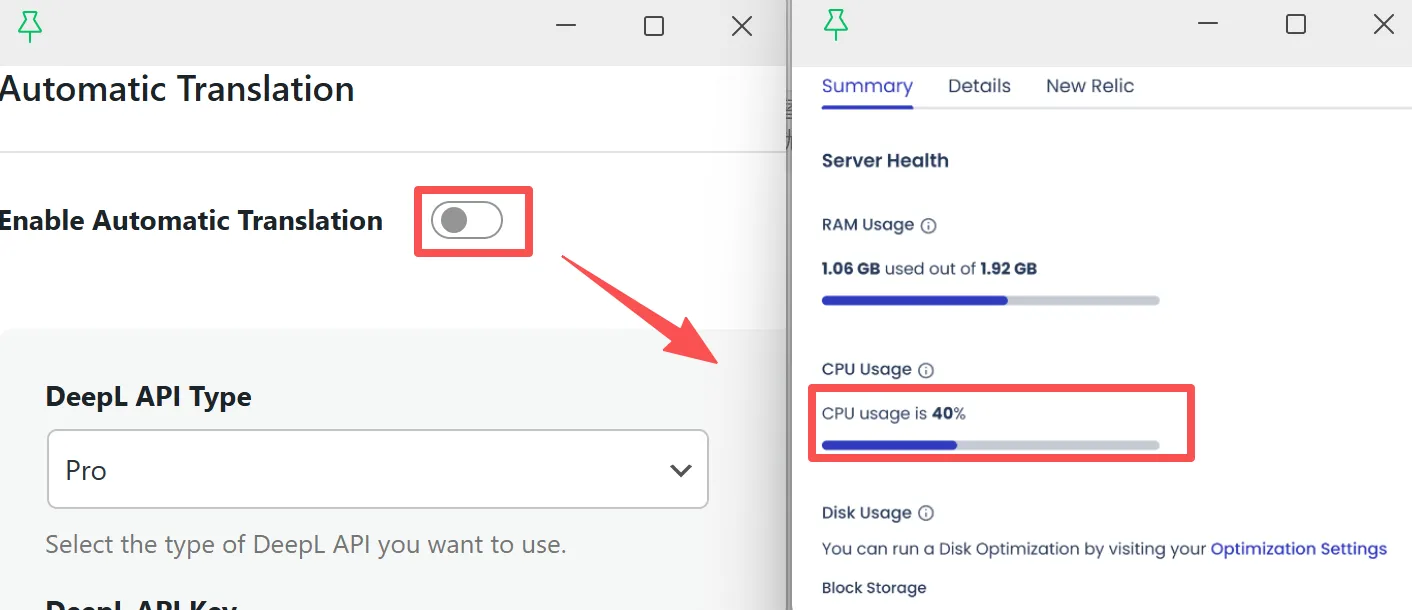Open the Details tab
1412x610 pixels.
(979, 86)
